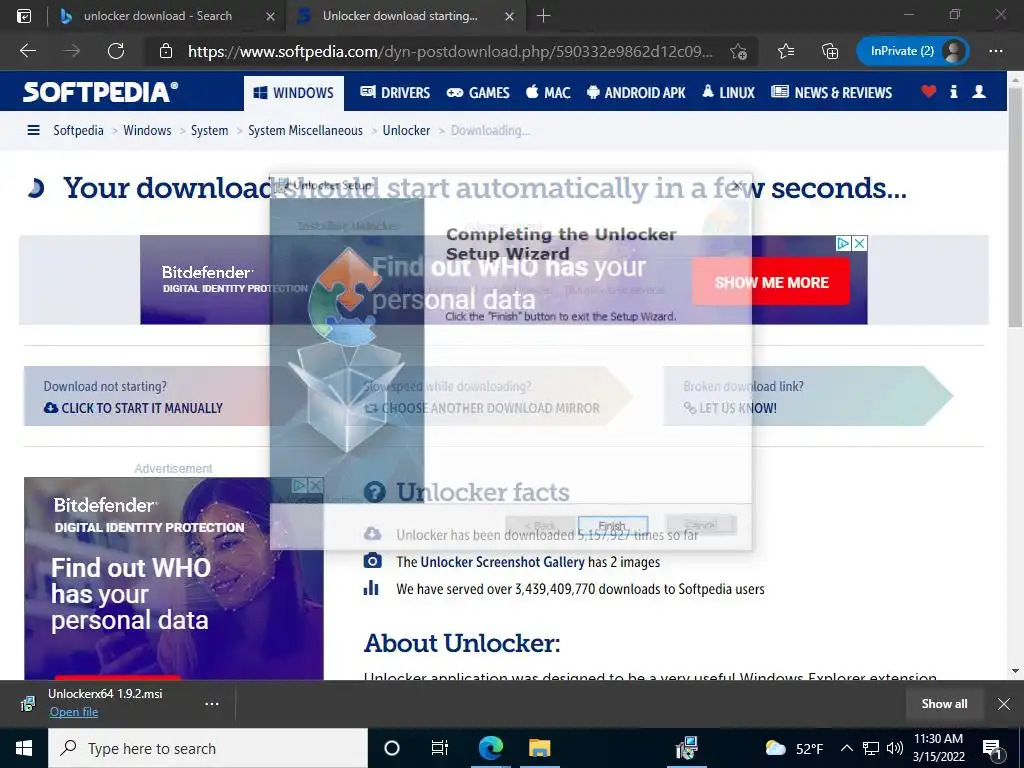This screenshot has width=1024, height=768.
Task: Go to System breadcrumb link
Action: coord(209,130)
